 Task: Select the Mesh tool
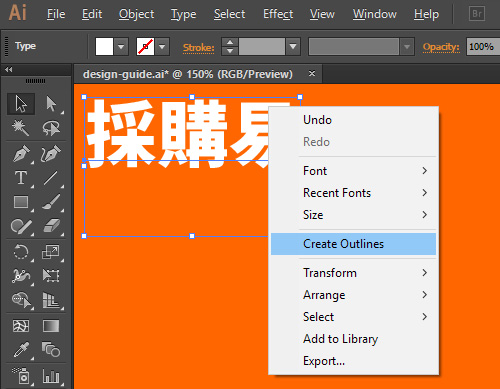[x=21, y=326]
